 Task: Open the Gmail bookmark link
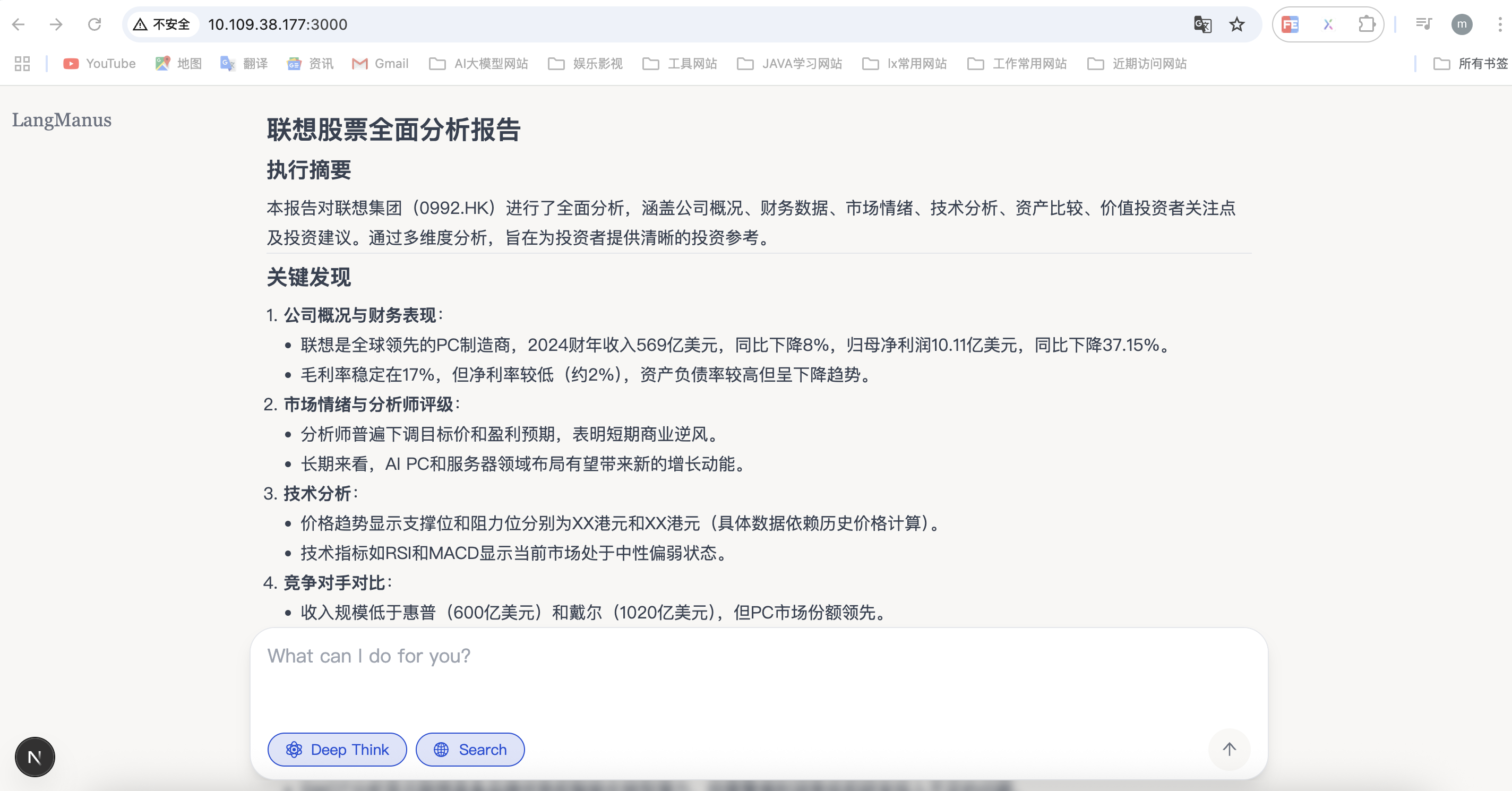point(380,63)
